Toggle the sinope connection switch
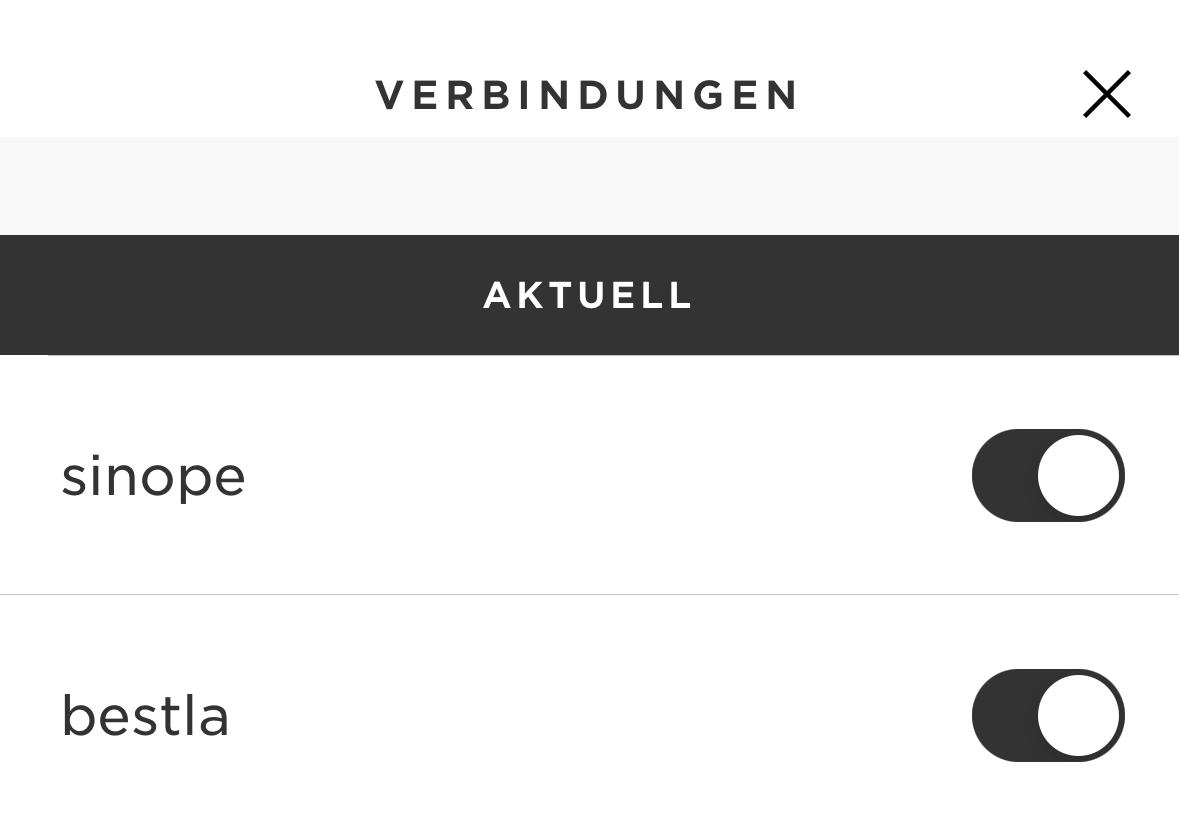The height and width of the screenshot is (827, 1179). click(x=1048, y=475)
